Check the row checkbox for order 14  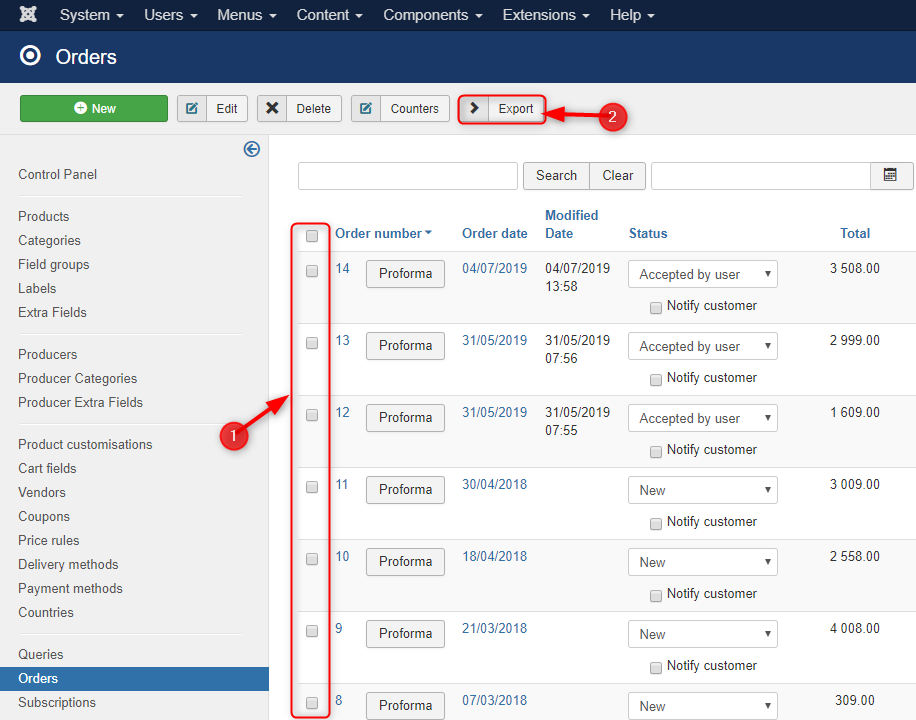[311, 270]
